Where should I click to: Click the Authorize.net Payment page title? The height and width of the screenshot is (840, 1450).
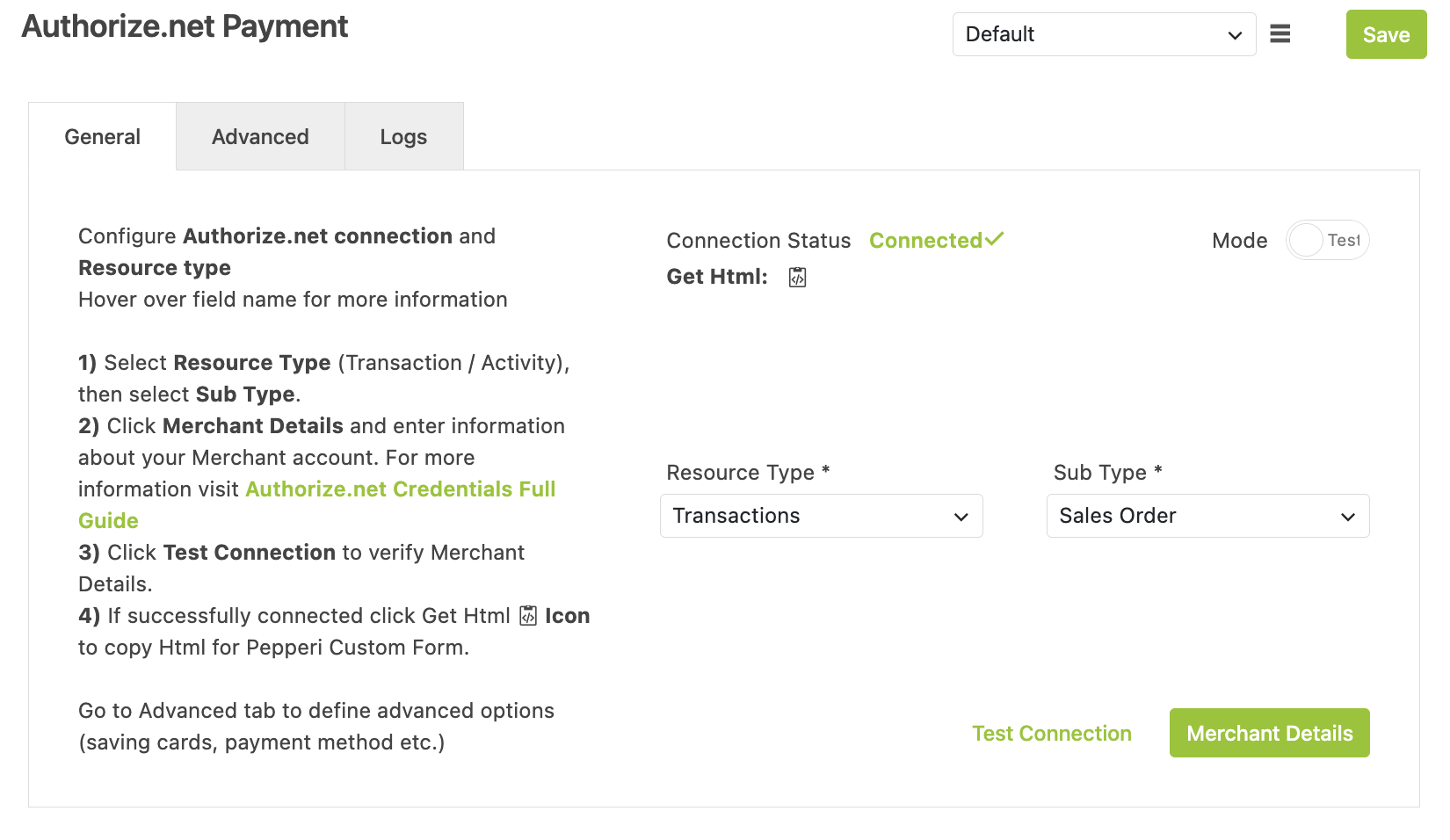[185, 26]
